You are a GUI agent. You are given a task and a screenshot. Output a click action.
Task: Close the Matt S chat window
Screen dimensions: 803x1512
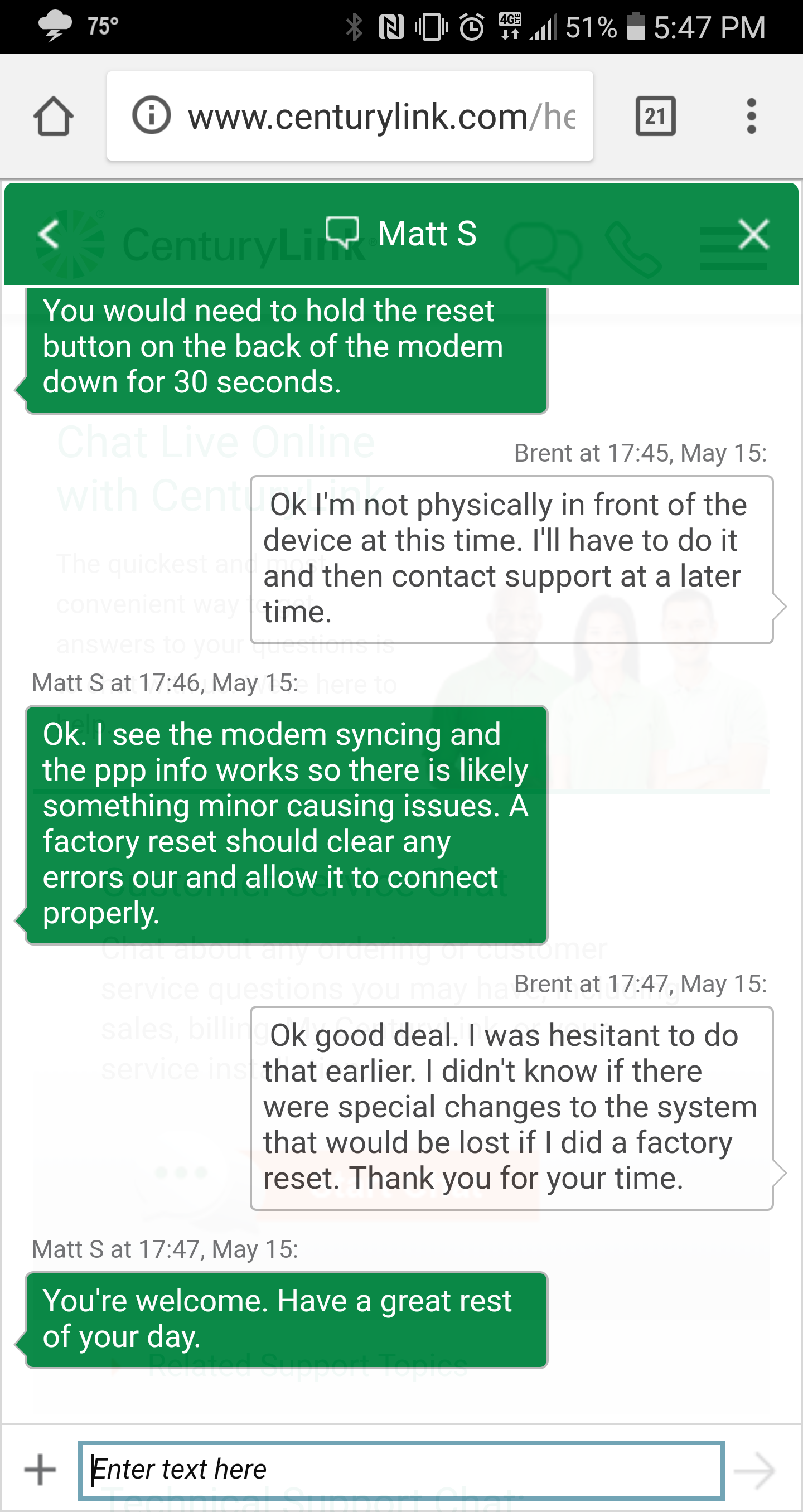click(753, 234)
